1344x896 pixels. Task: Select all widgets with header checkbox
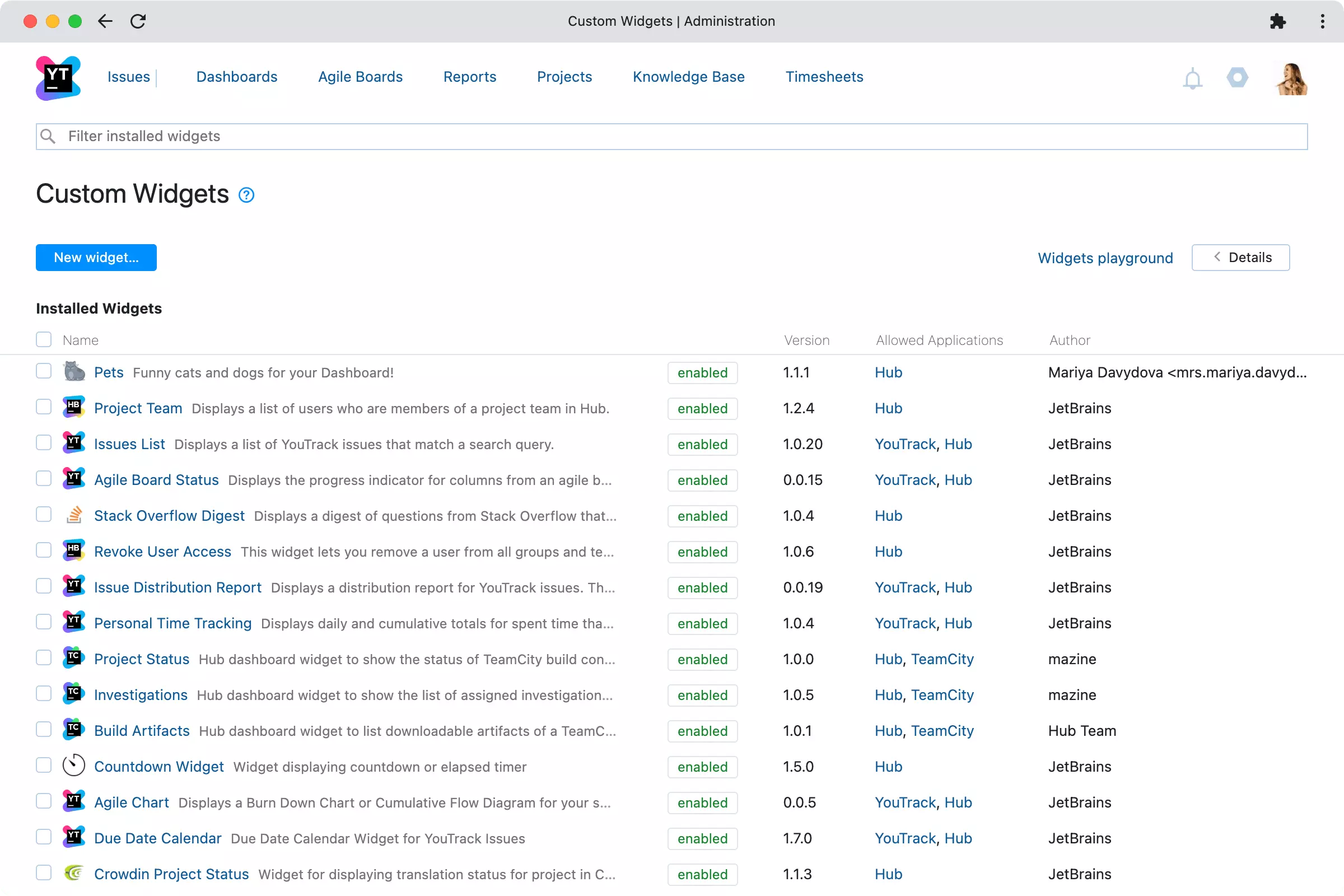[44, 339]
